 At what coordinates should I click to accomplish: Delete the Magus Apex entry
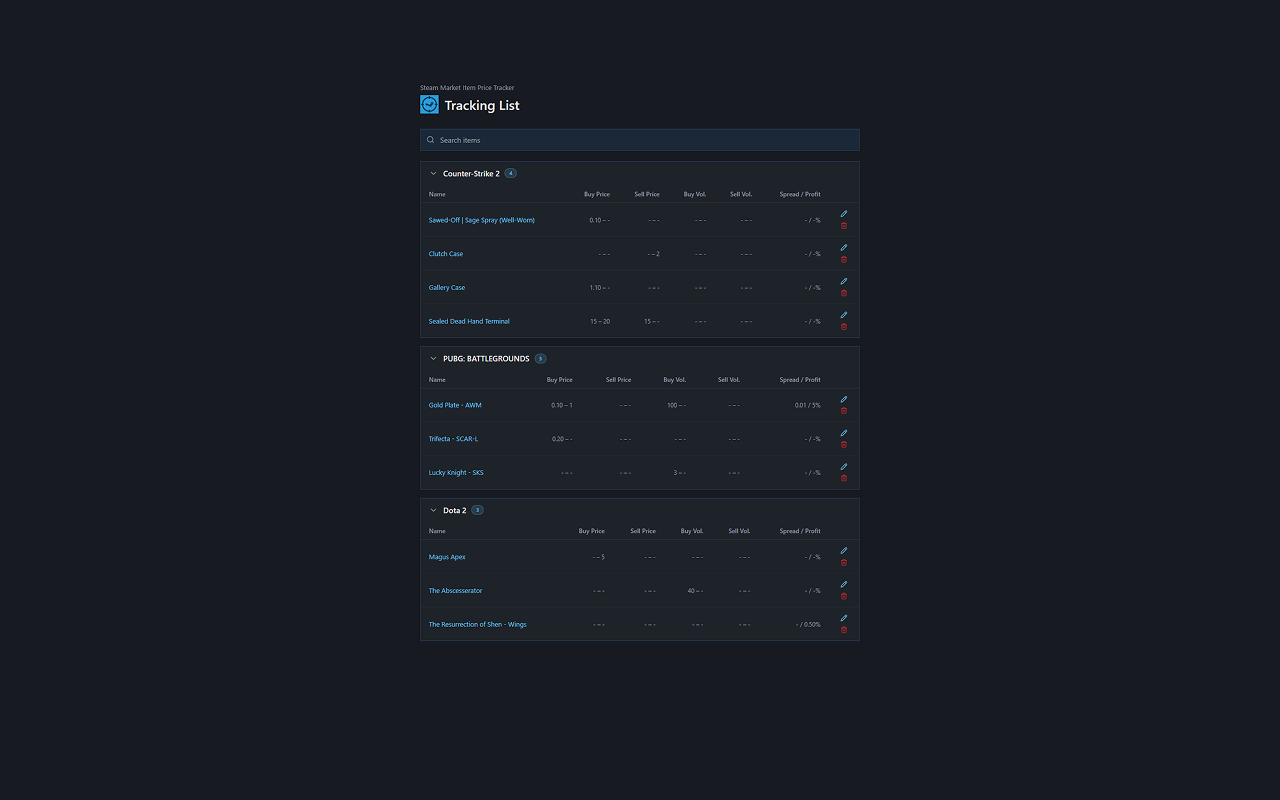844,563
